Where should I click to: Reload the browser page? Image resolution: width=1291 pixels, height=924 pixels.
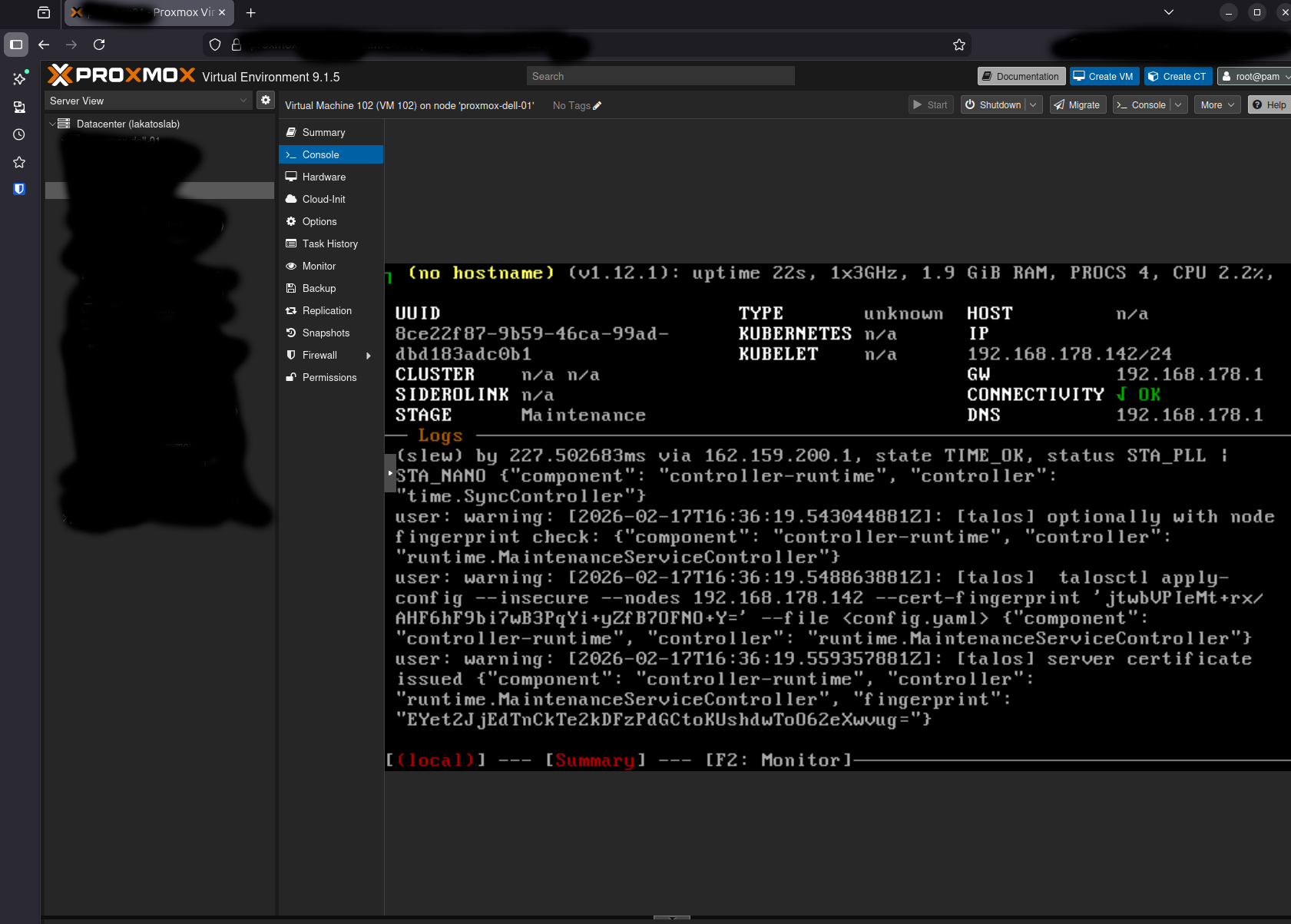click(99, 45)
